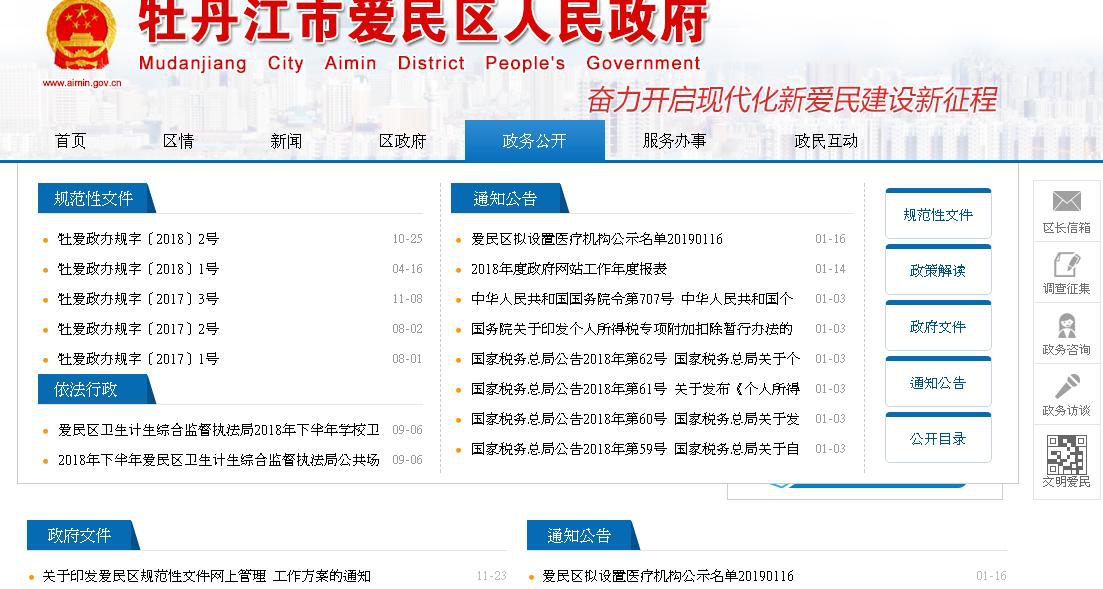The width and height of the screenshot is (1103, 589).
Task: Click the 调查征集 pencil icon
Action: pos(1066,265)
